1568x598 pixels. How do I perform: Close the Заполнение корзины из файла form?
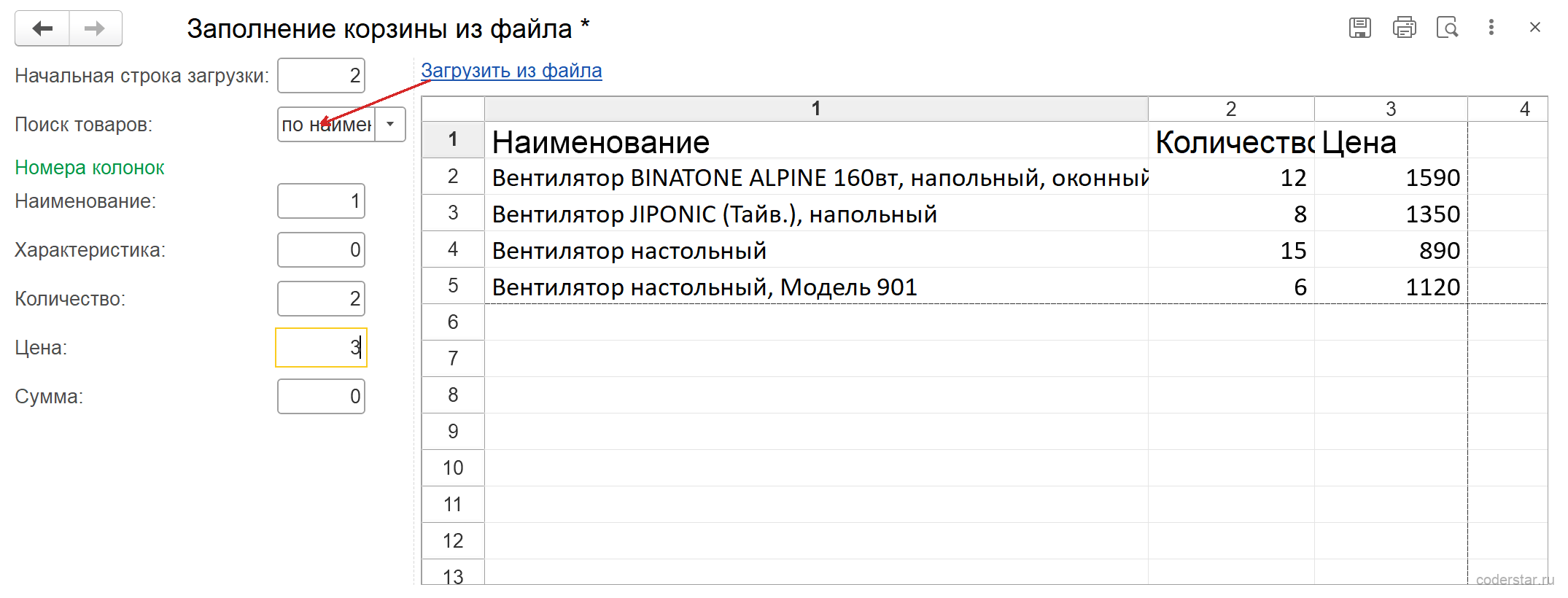click(1534, 28)
